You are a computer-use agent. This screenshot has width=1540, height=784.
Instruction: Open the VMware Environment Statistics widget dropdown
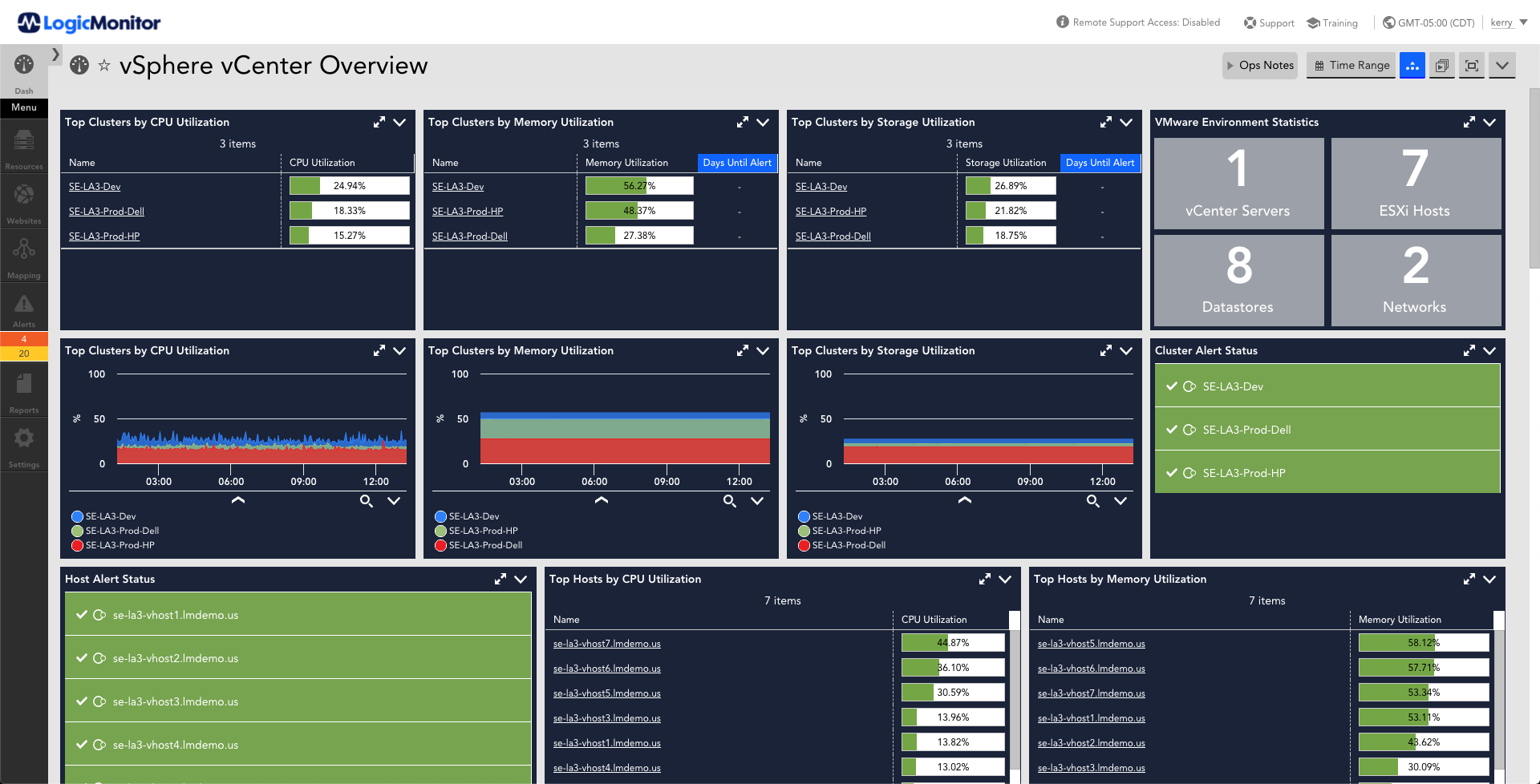(x=1490, y=122)
